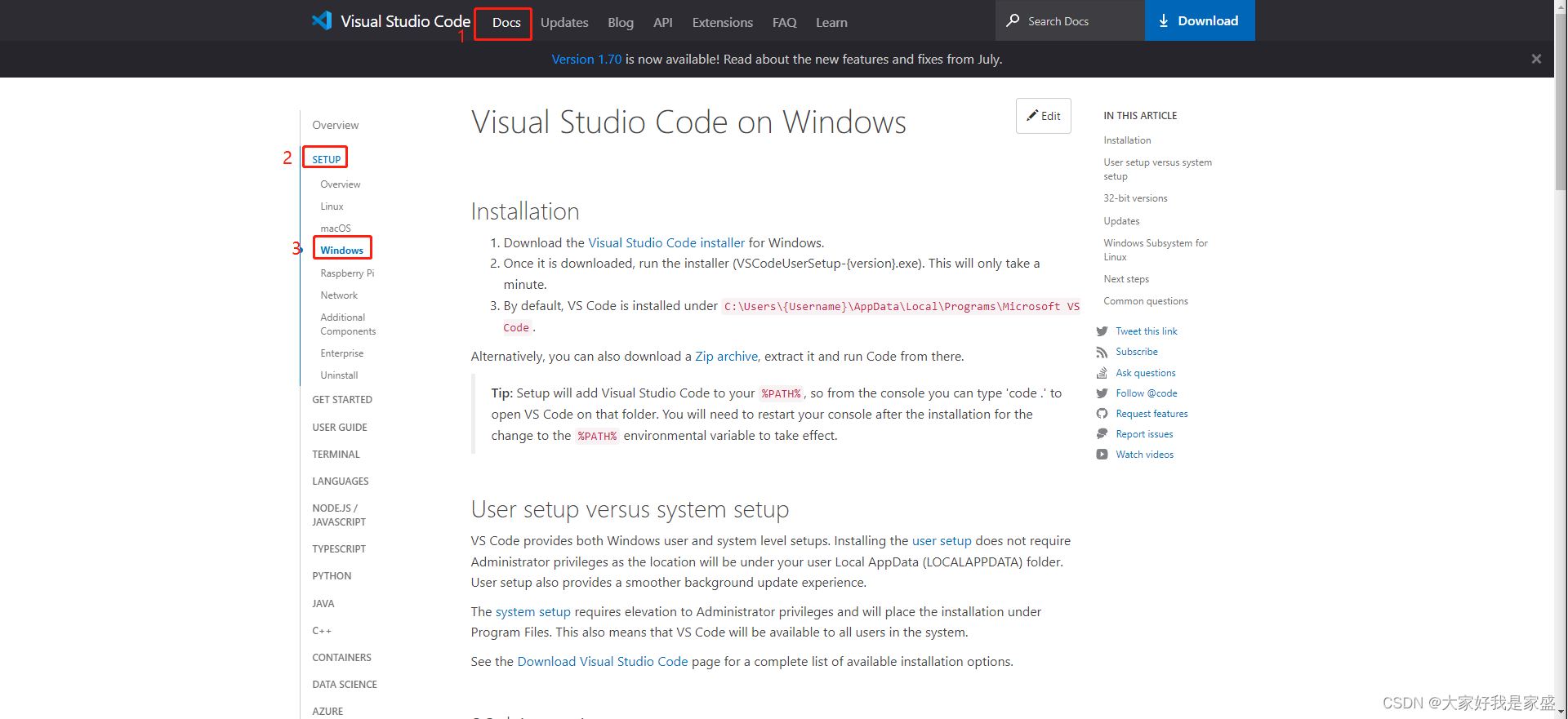The height and width of the screenshot is (719, 1568).
Task: Open the Linux setup page
Action: pos(332,206)
